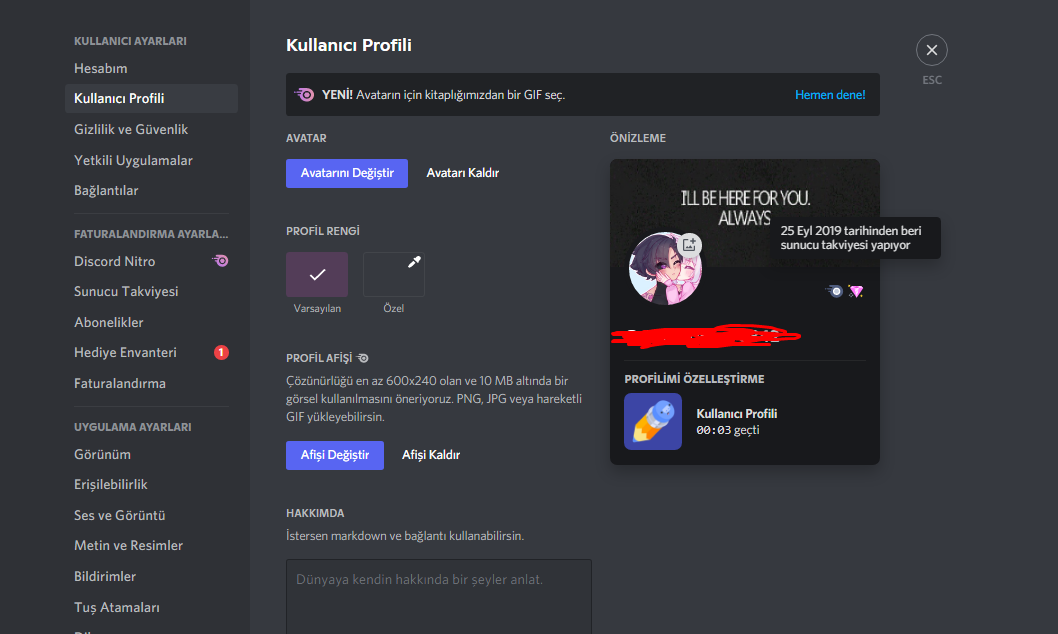Click Afişi Değiştir button
Image resolution: width=1058 pixels, height=634 pixels.
(335, 455)
